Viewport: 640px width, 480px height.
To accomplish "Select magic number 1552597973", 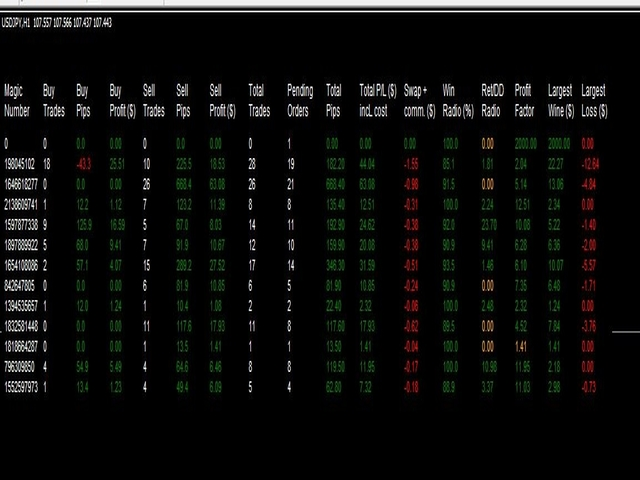I will [x=21, y=387].
